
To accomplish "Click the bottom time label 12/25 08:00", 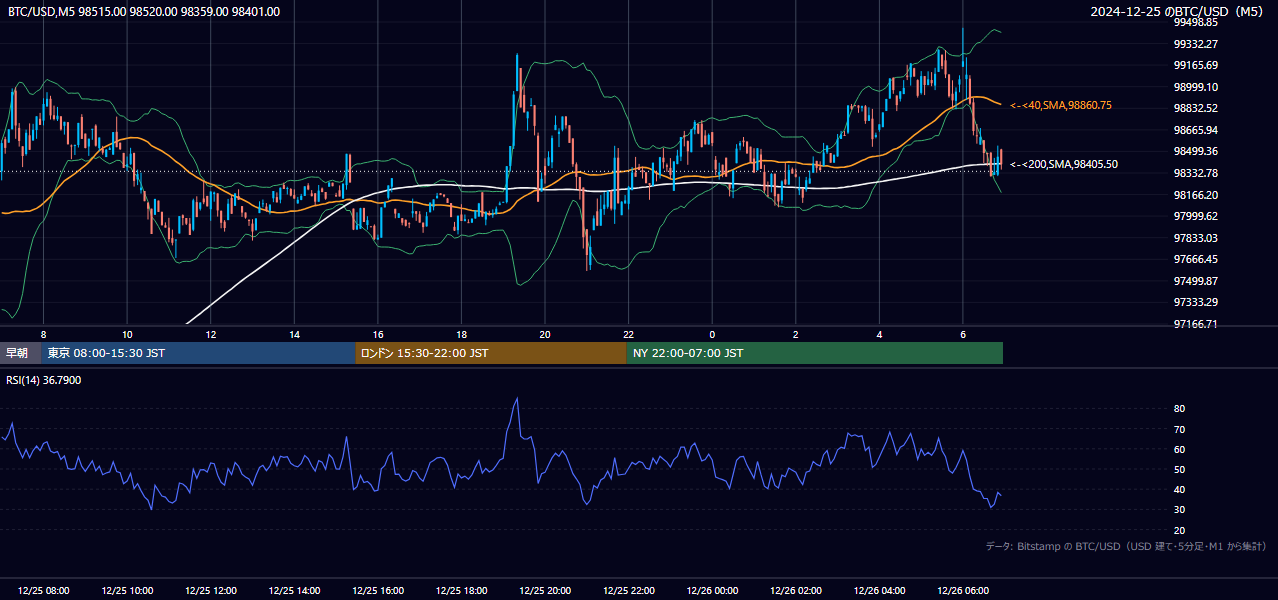I will point(43,591).
